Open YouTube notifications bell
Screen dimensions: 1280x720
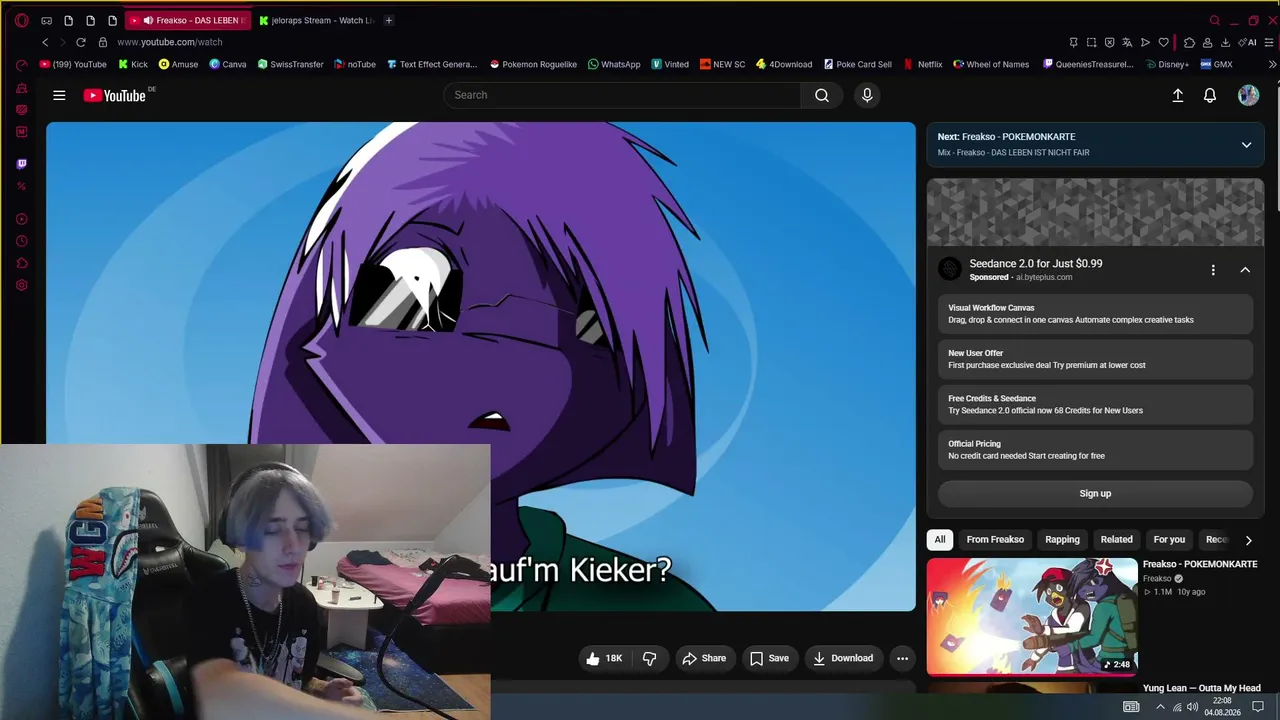click(x=1210, y=95)
